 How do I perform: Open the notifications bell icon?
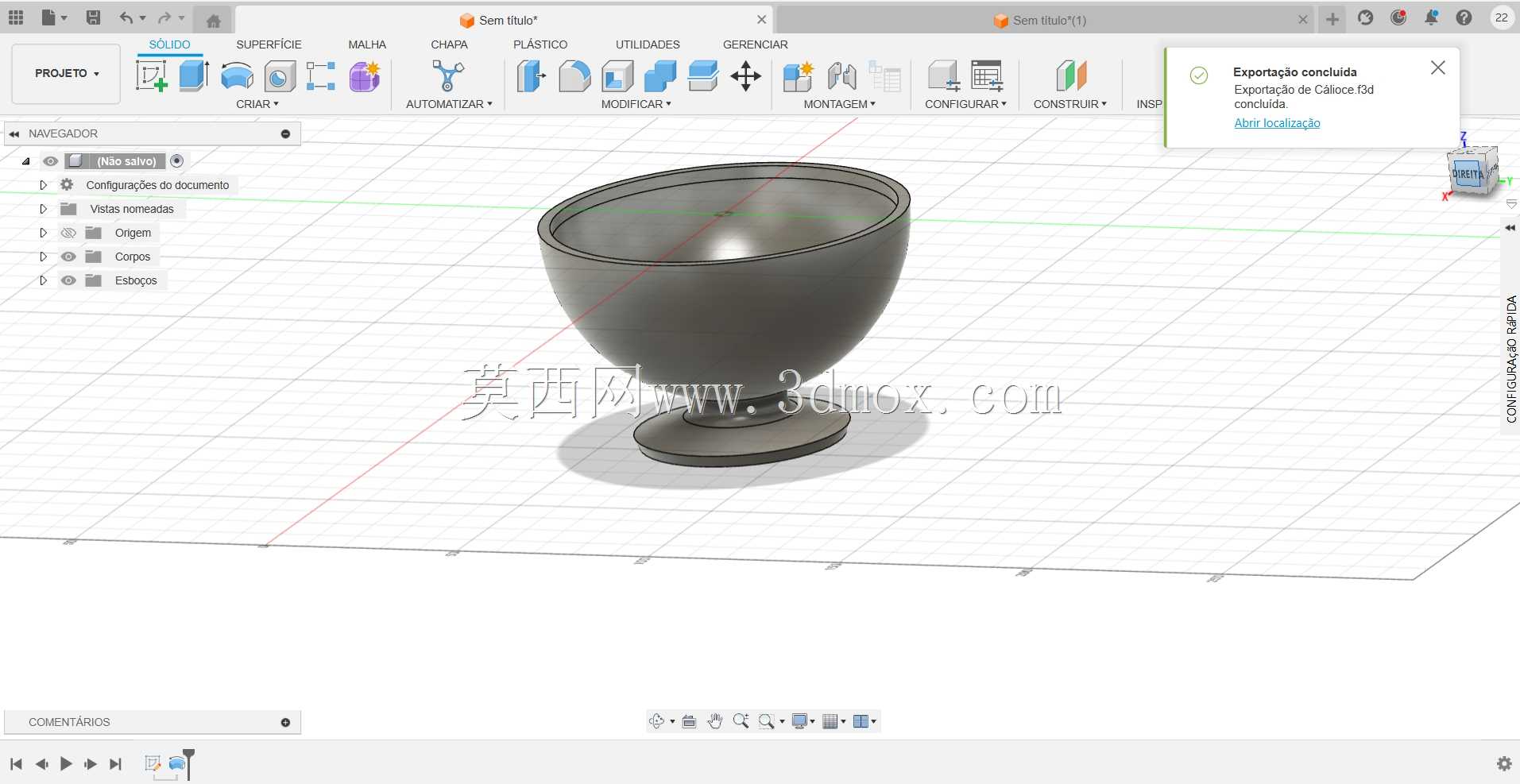(x=1431, y=17)
